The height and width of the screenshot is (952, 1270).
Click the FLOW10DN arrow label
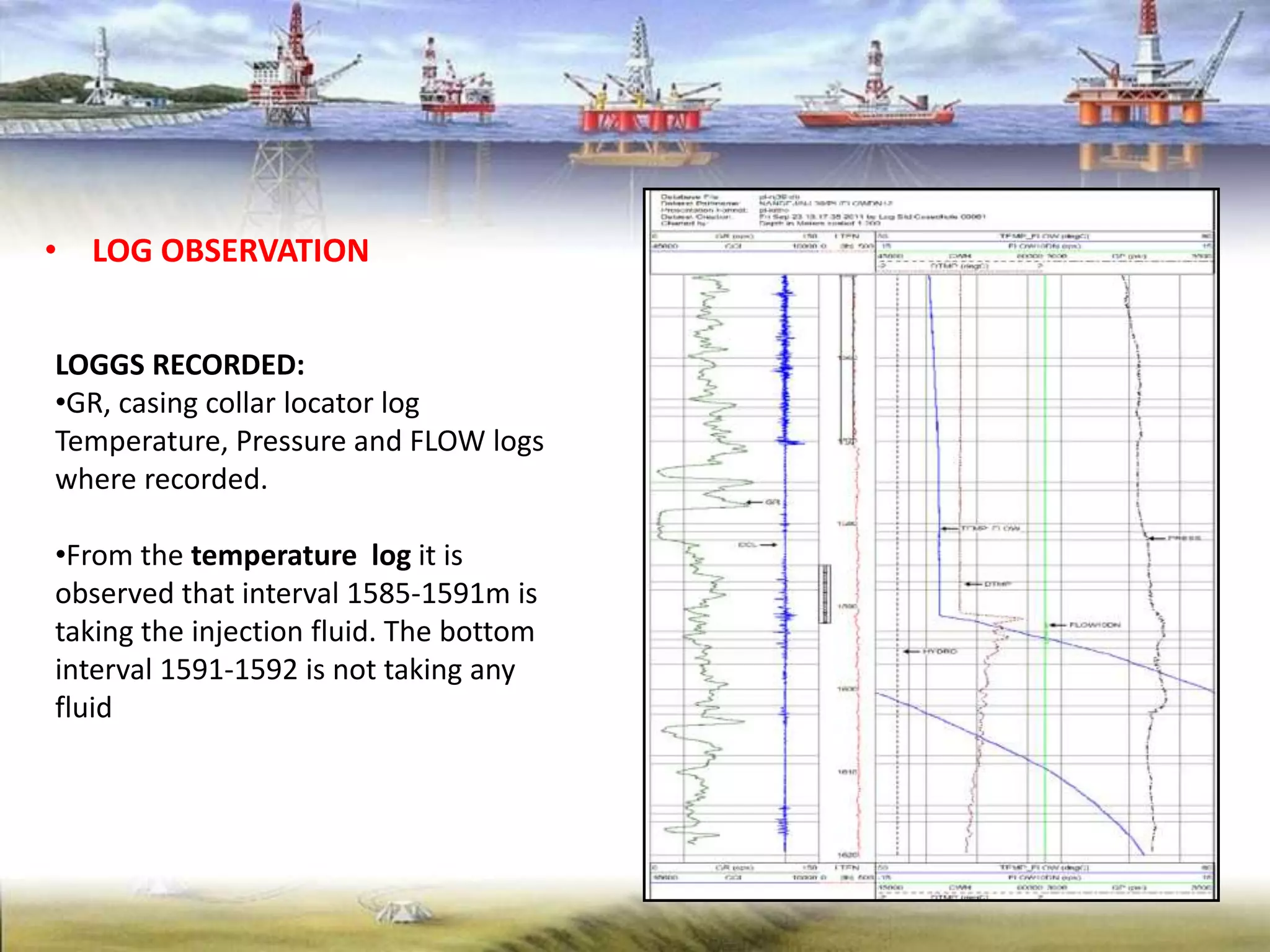1094,625
